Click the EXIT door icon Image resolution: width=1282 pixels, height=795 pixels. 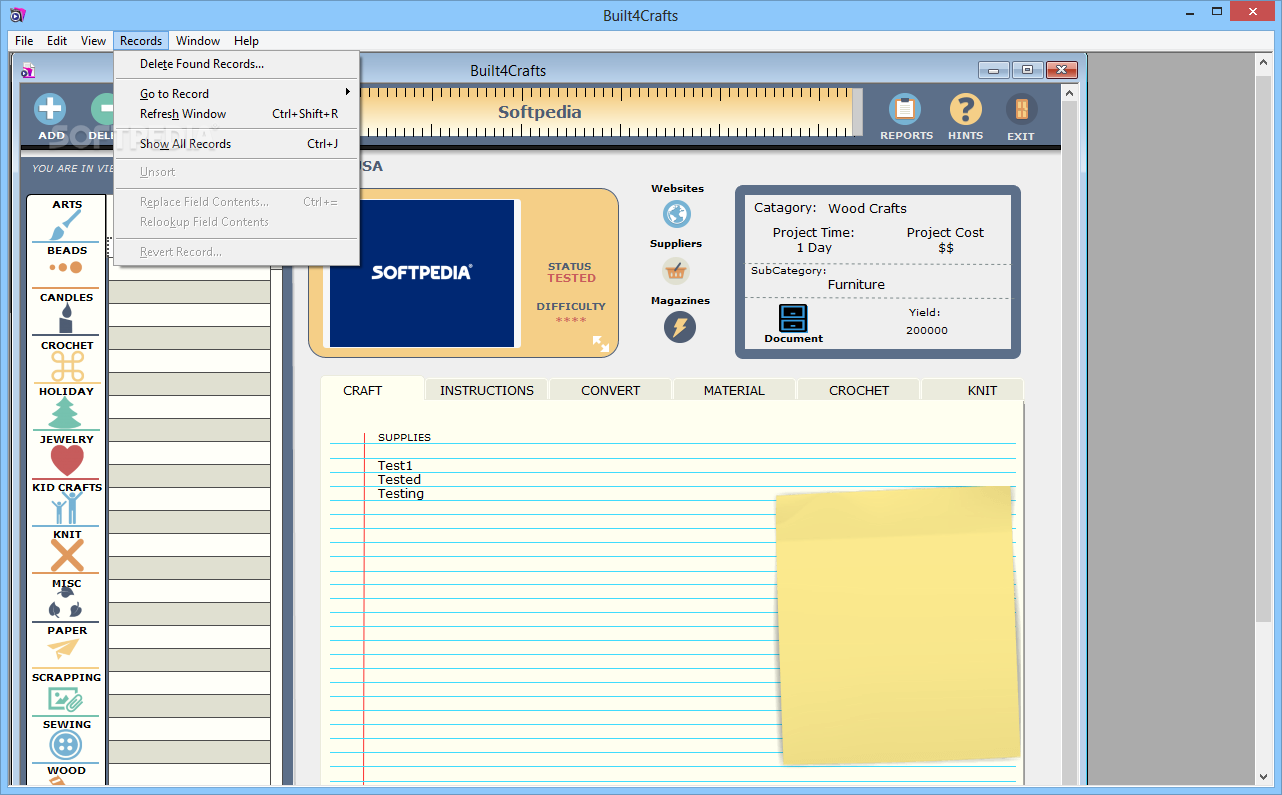[x=1021, y=109]
